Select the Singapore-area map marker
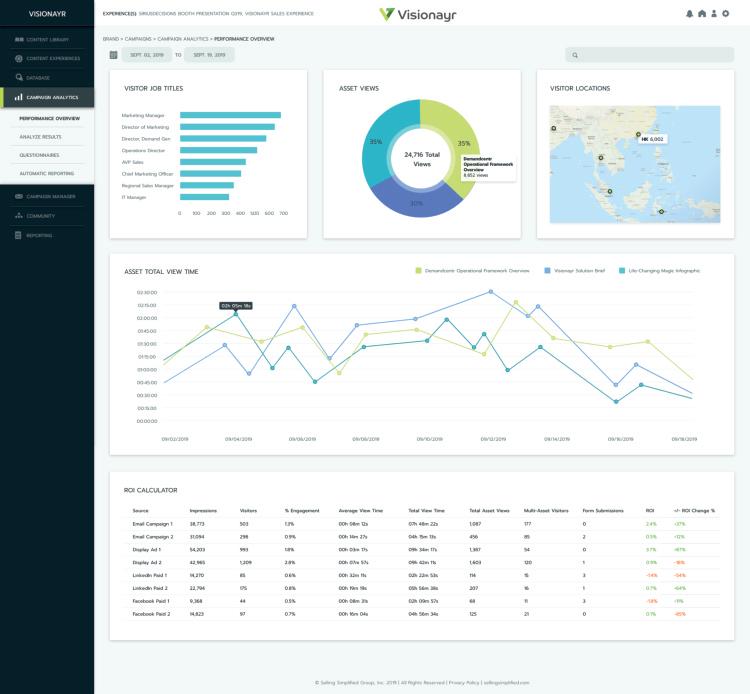 tap(609, 191)
